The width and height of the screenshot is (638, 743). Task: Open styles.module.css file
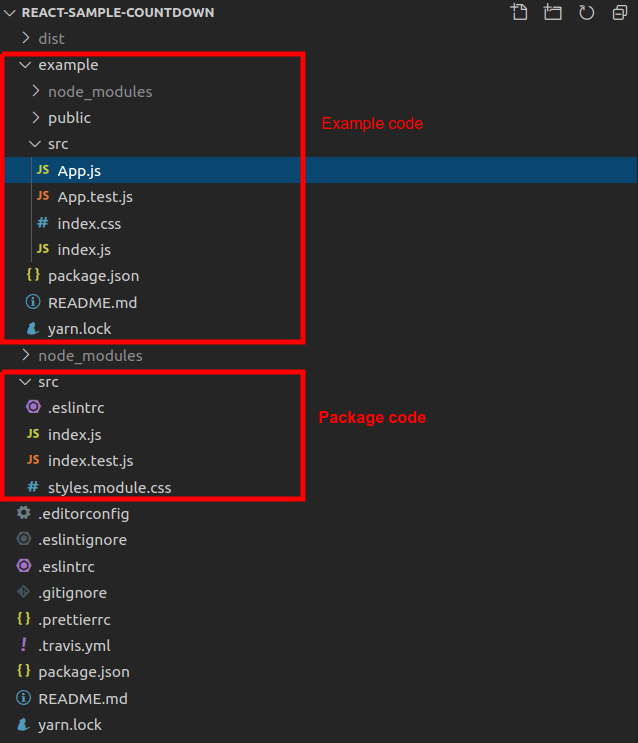click(109, 487)
